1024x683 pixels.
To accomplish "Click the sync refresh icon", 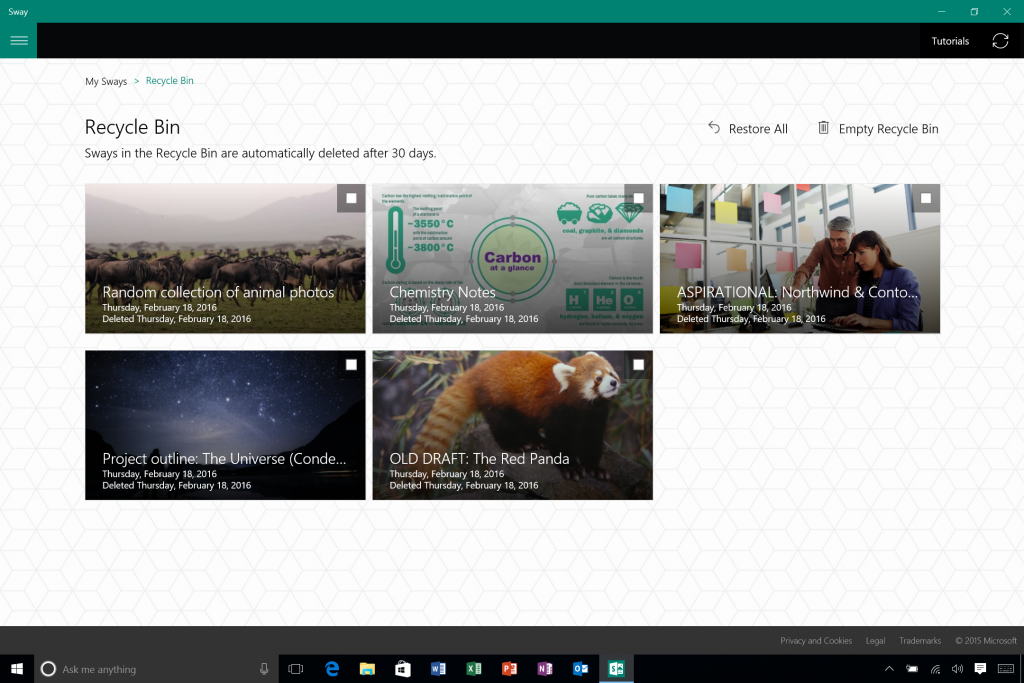I will [1000, 41].
